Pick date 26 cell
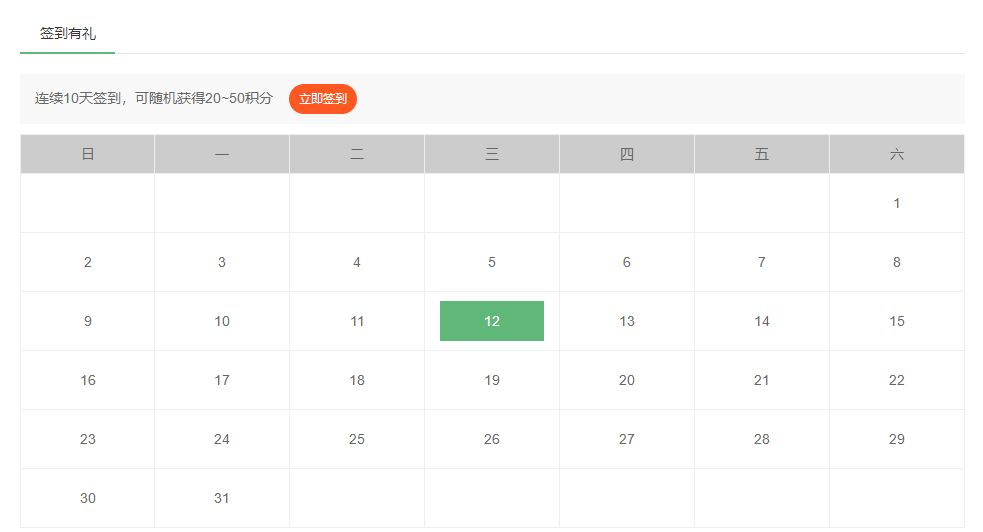The width and height of the screenshot is (983, 532). pos(492,439)
